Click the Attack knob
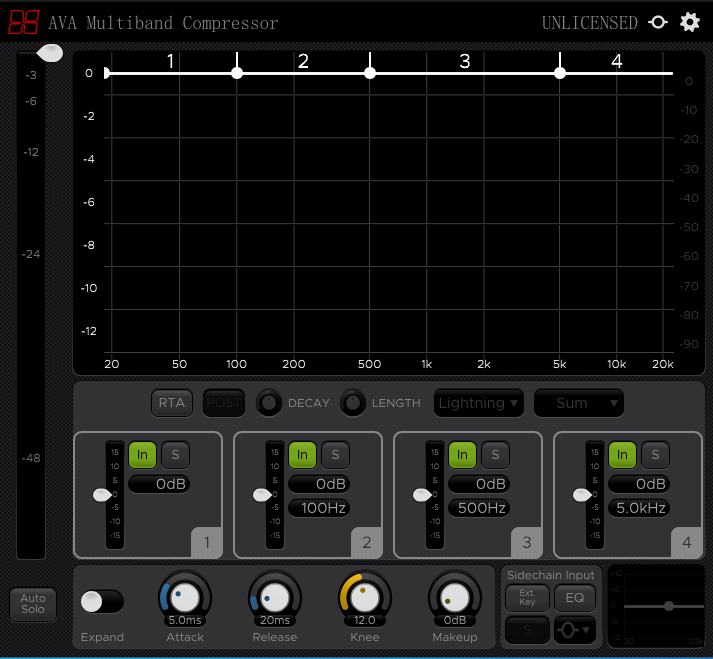The height and width of the screenshot is (659, 713). click(185, 598)
